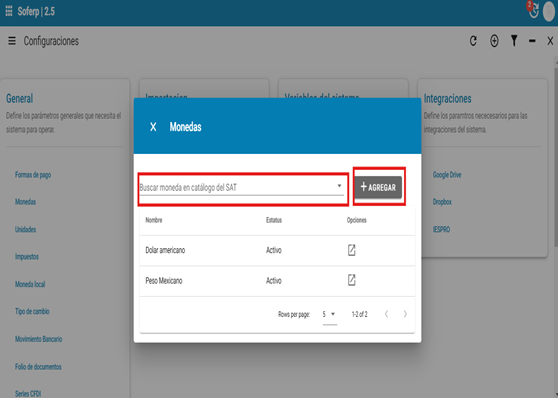The image size is (558, 398).
Task: Select the Dolar americano name cell
Action: point(165,250)
